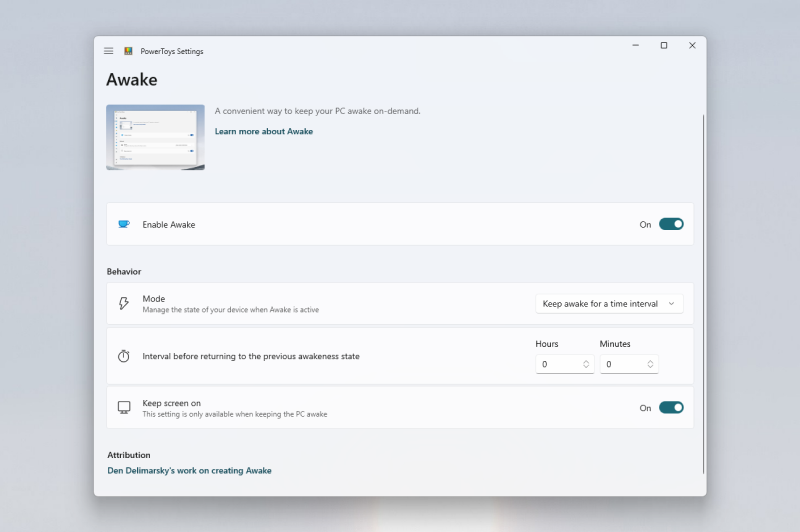This screenshot has height=532, width=800.
Task: Click the Hours spinner arrows
Action: [x=586, y=364]
